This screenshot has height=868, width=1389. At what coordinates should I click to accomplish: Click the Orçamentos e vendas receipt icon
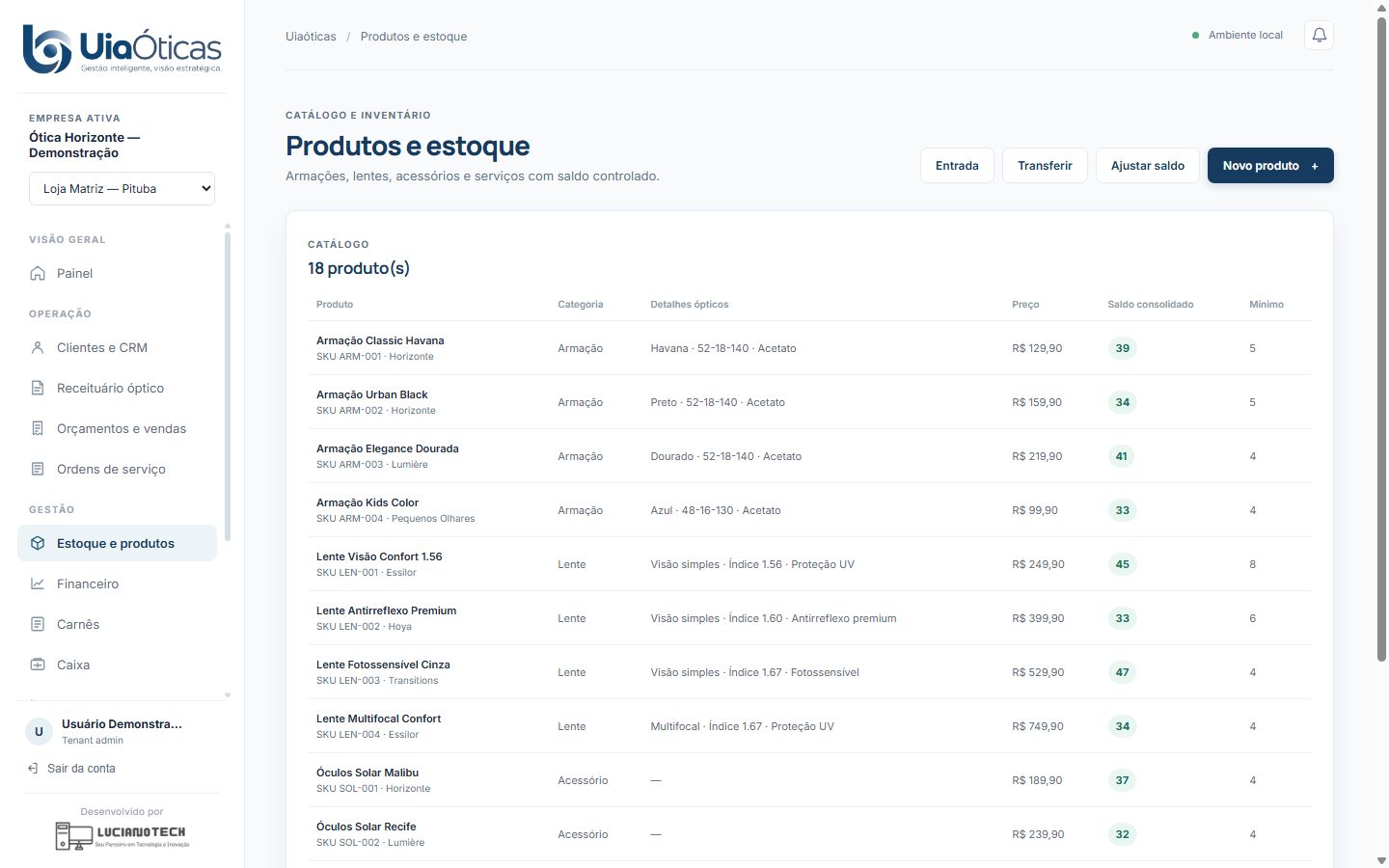[38, 428]
